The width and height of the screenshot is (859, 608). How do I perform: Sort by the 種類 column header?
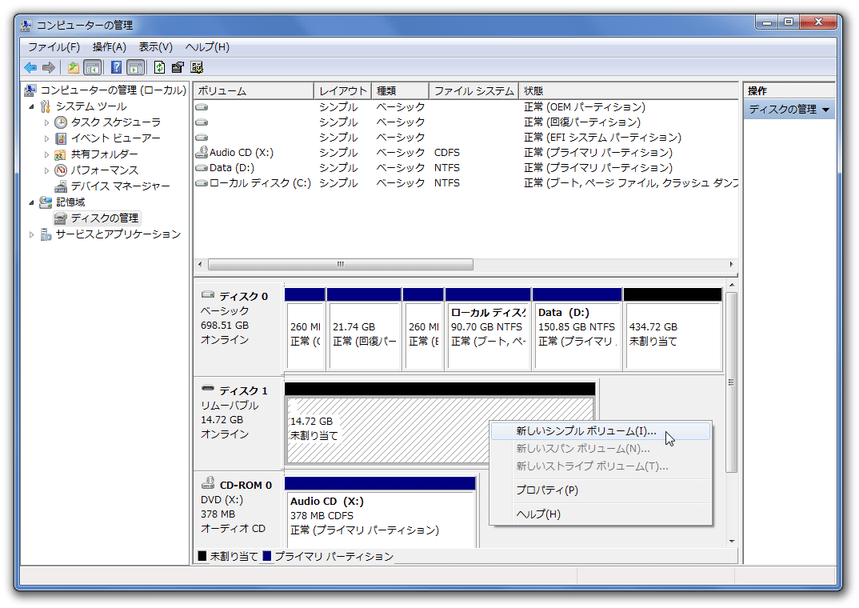click(400, 91)
